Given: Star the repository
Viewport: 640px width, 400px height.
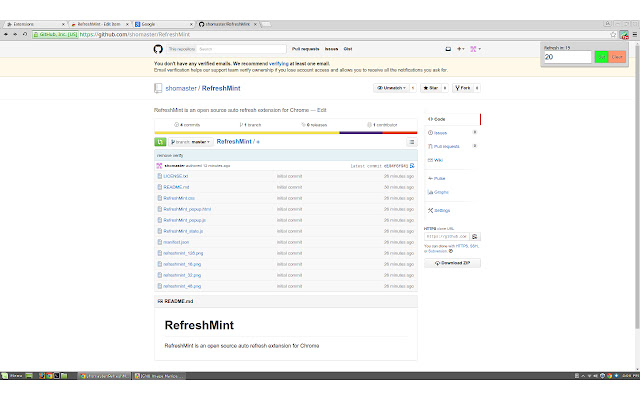Looking at the screenshot, I should coord(431,88).
